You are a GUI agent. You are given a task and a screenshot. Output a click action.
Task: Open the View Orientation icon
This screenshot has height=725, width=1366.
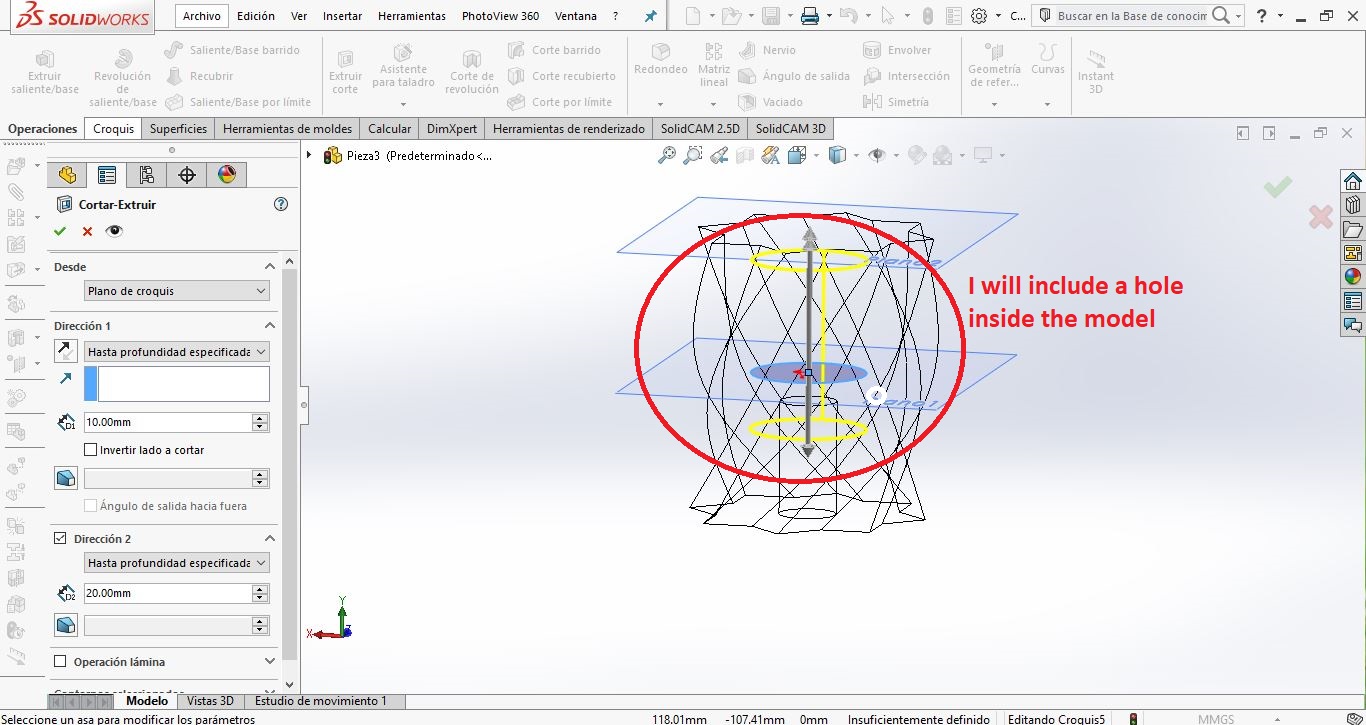(797, 155)
